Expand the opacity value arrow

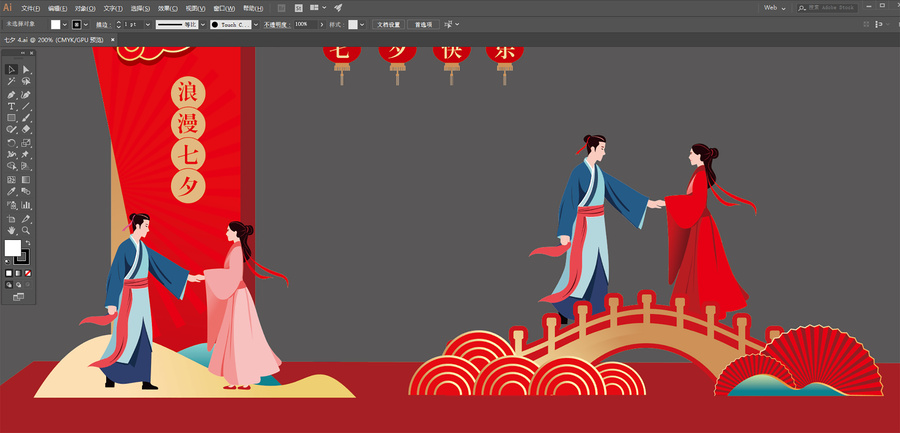tap(322, 25)
